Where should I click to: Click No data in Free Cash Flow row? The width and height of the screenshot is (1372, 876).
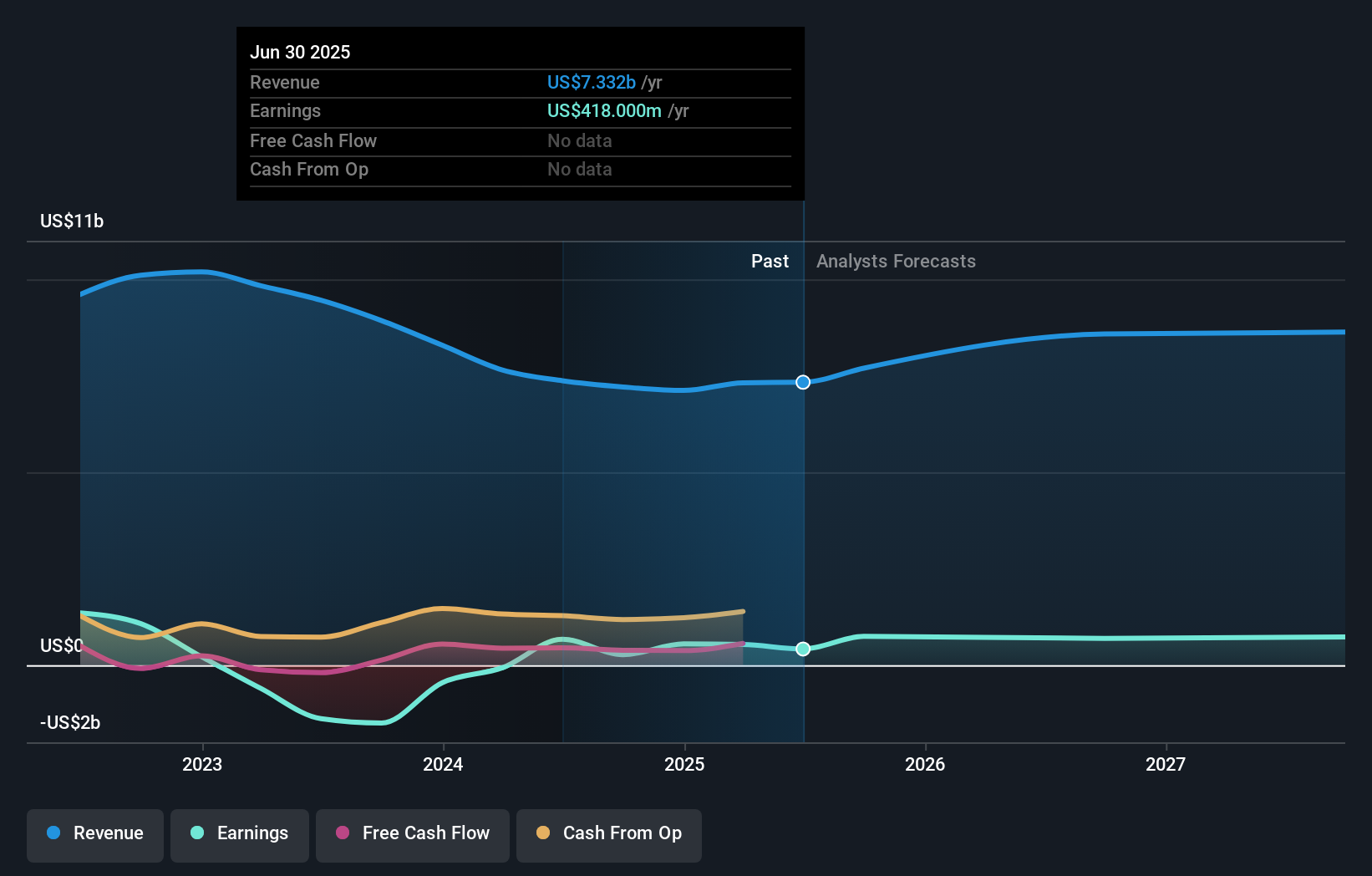click(x=580, y=140)
